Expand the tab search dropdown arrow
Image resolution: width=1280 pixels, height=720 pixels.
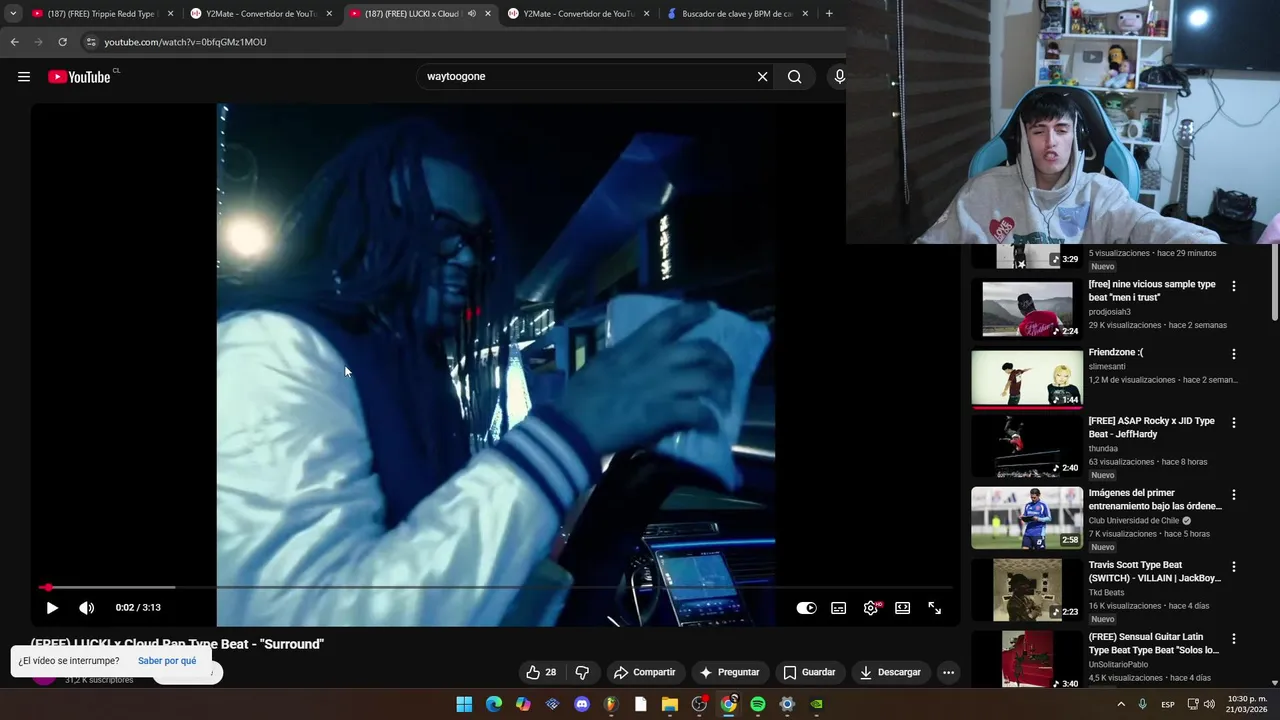point(13,14)
